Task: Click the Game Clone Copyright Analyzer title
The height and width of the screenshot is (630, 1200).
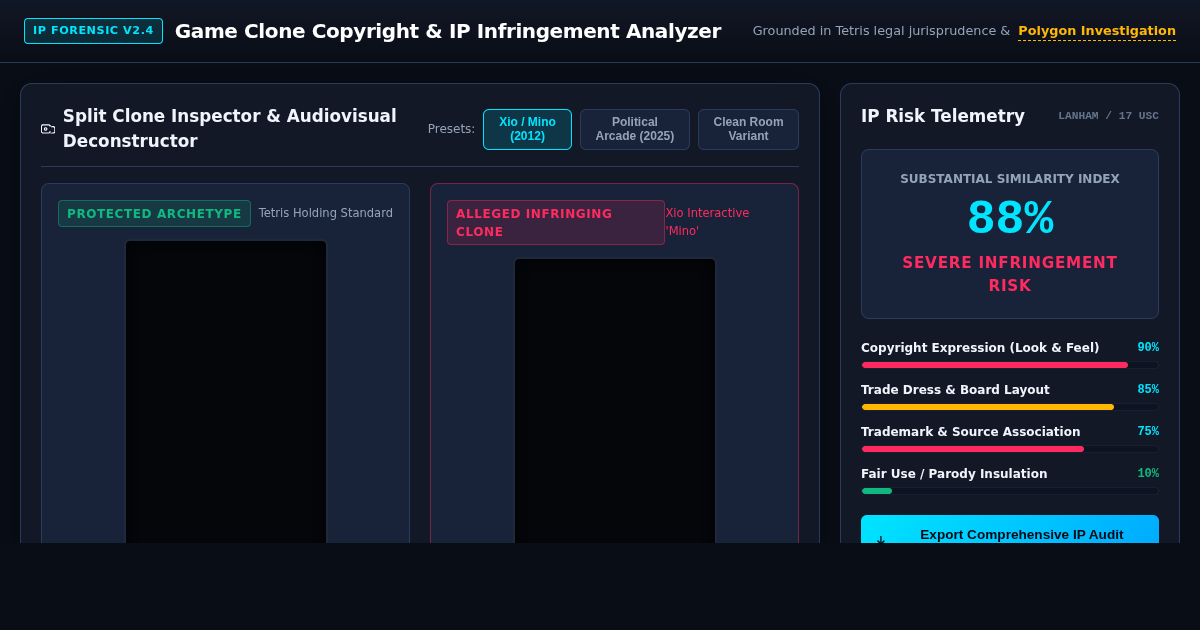Action: coord(448,31)
